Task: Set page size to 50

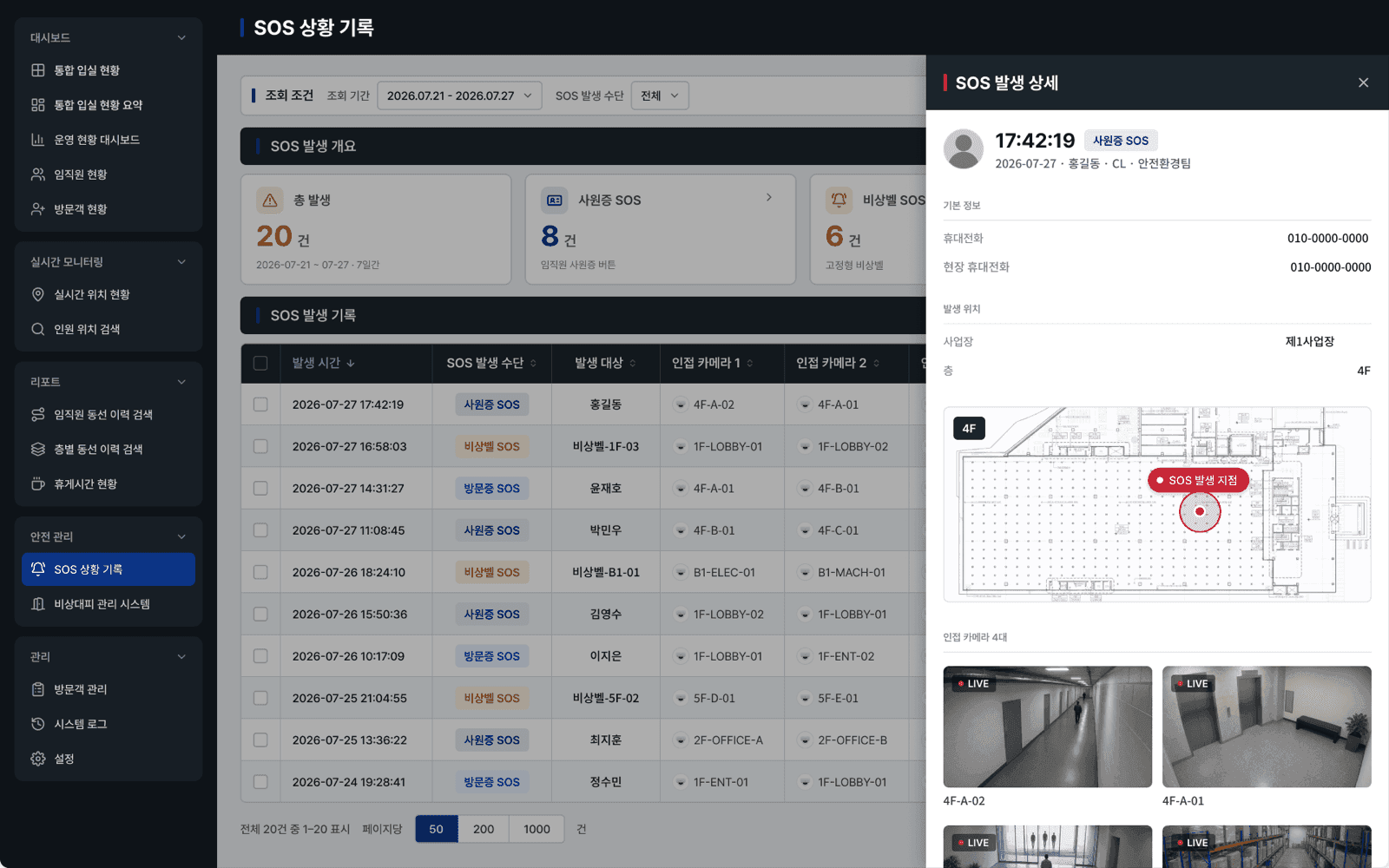Action: [437, 829]
